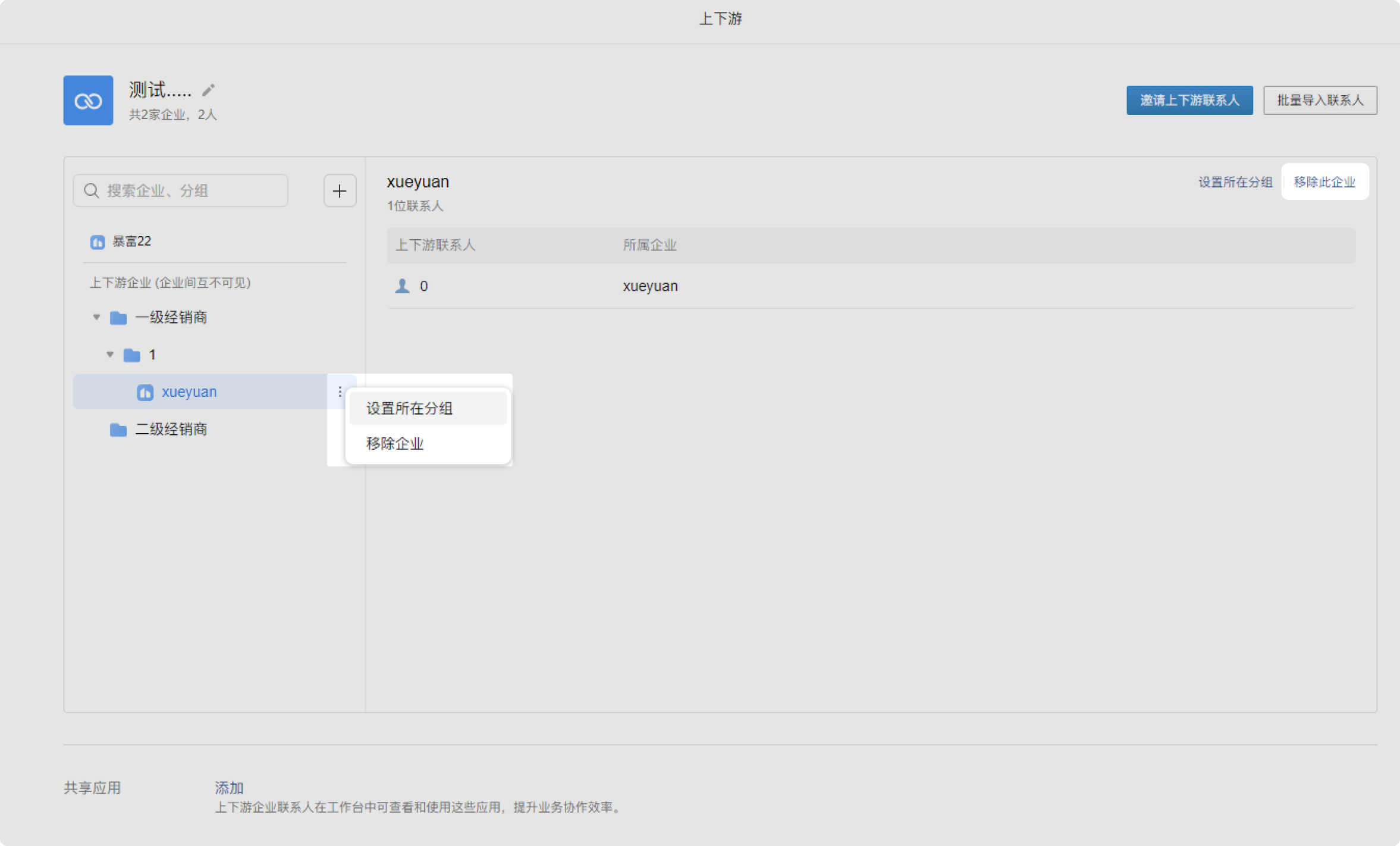Choose 设置所在分组 from the context menu

point(428,408)
